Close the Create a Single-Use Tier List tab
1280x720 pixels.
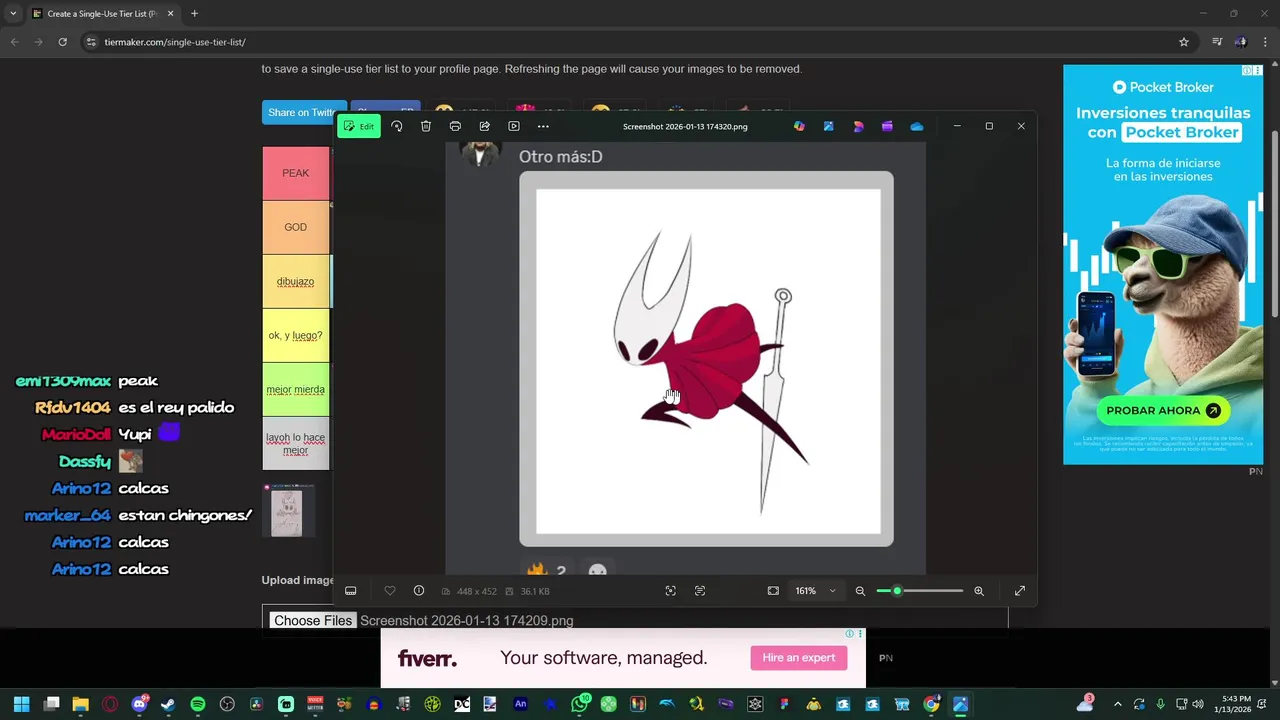[171, 14]
